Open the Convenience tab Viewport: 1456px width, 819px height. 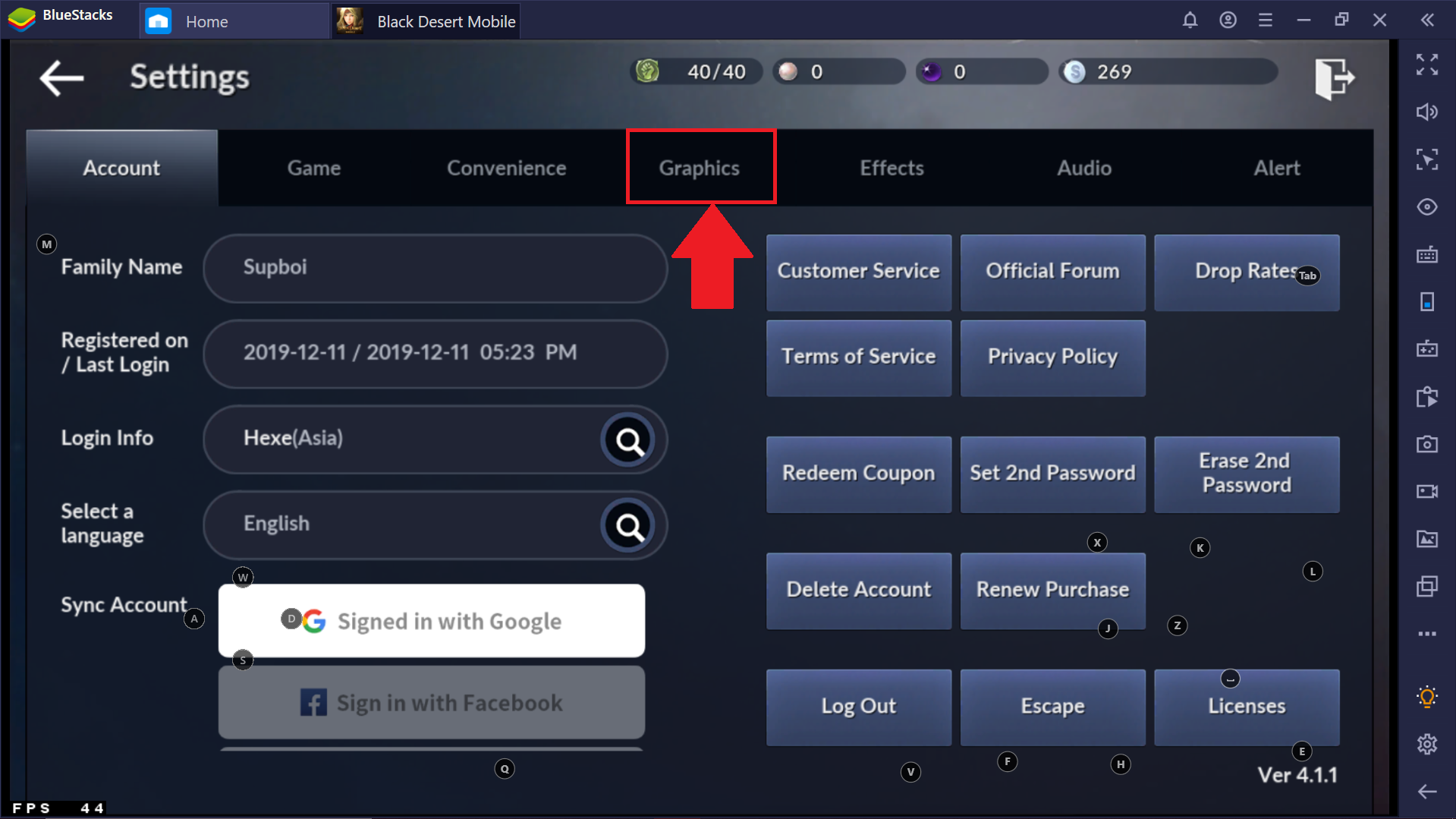507,168
